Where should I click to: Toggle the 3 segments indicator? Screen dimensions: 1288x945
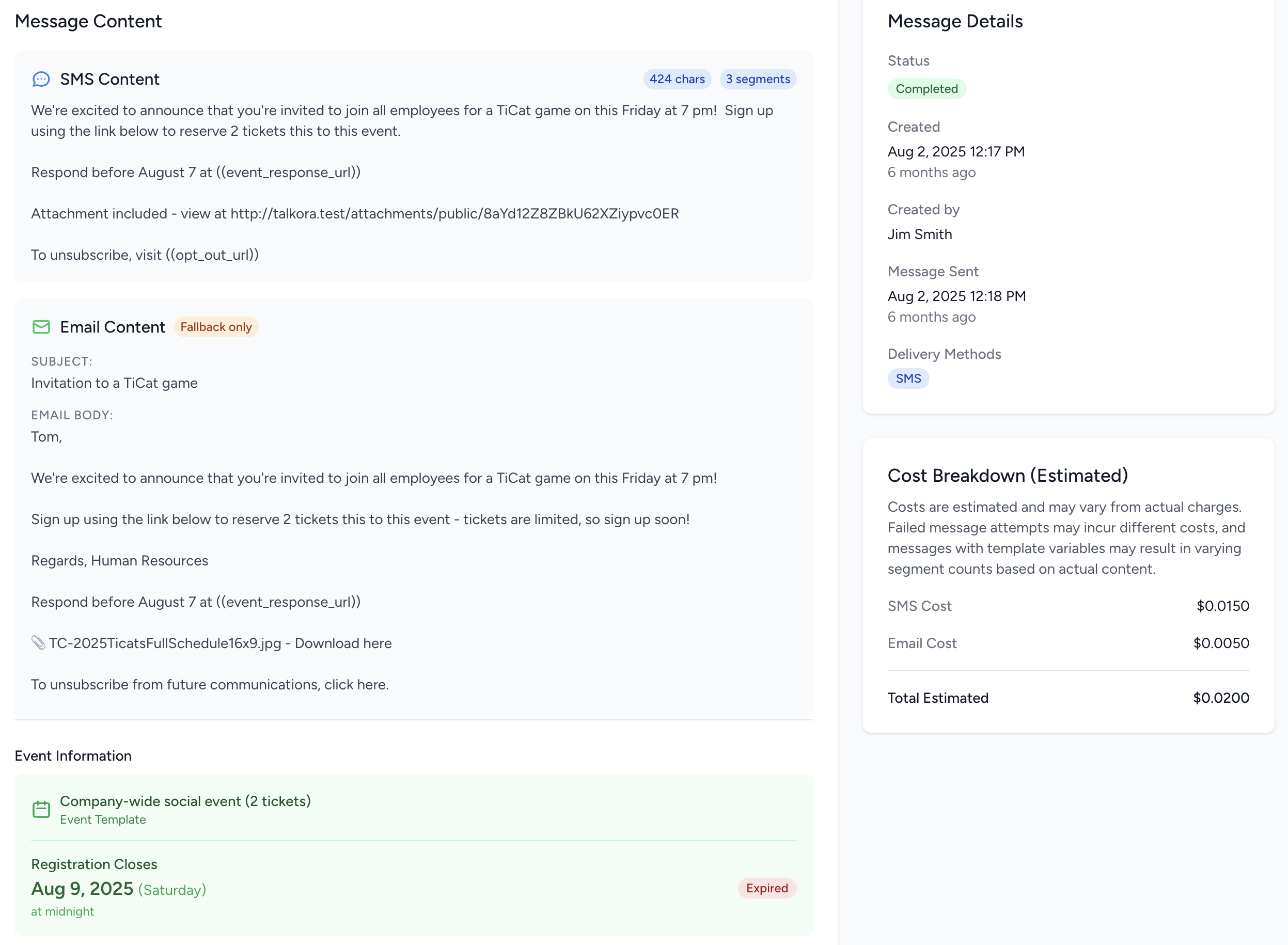[757, 79]
